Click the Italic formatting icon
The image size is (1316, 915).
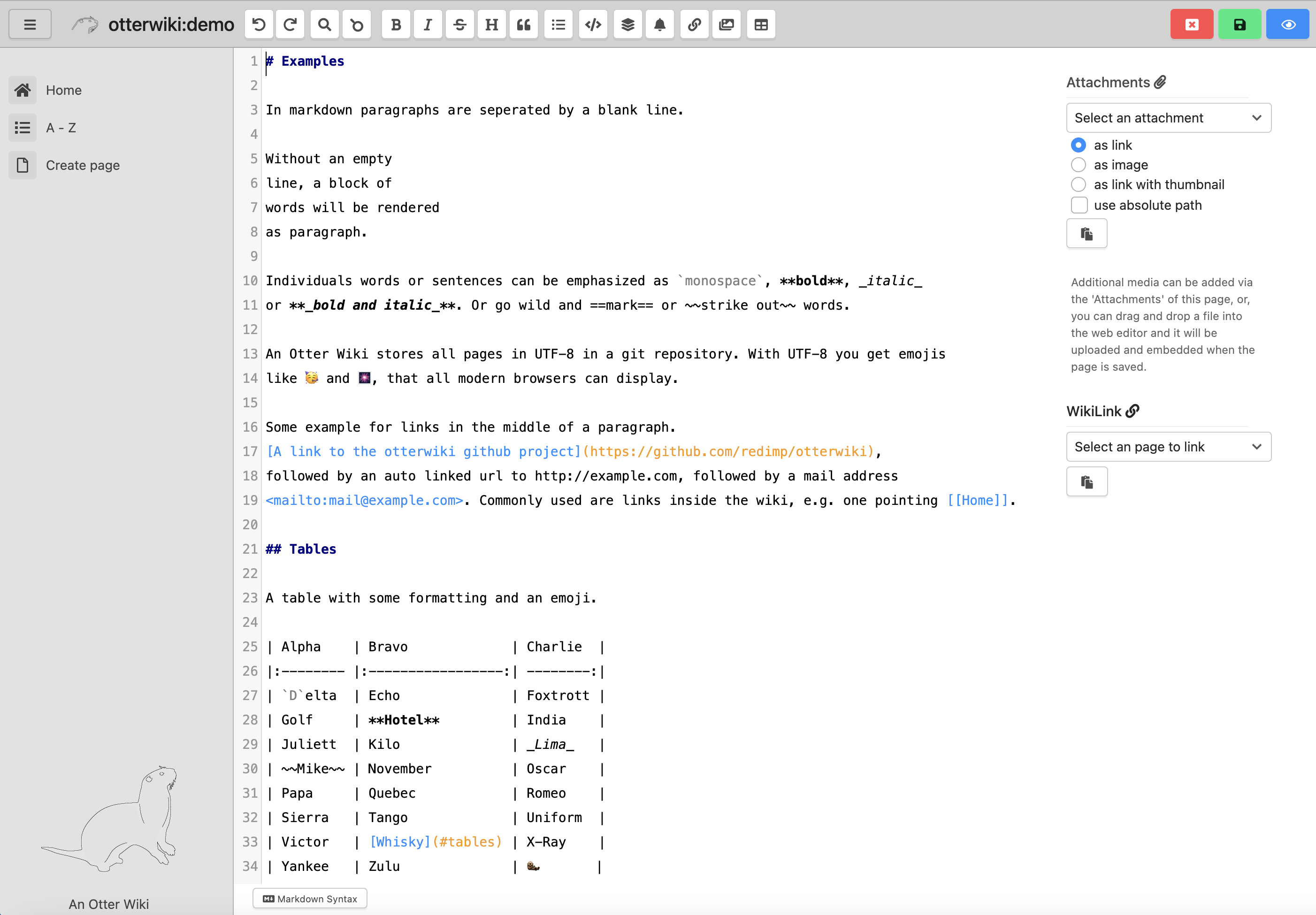(x=428, y=25)
